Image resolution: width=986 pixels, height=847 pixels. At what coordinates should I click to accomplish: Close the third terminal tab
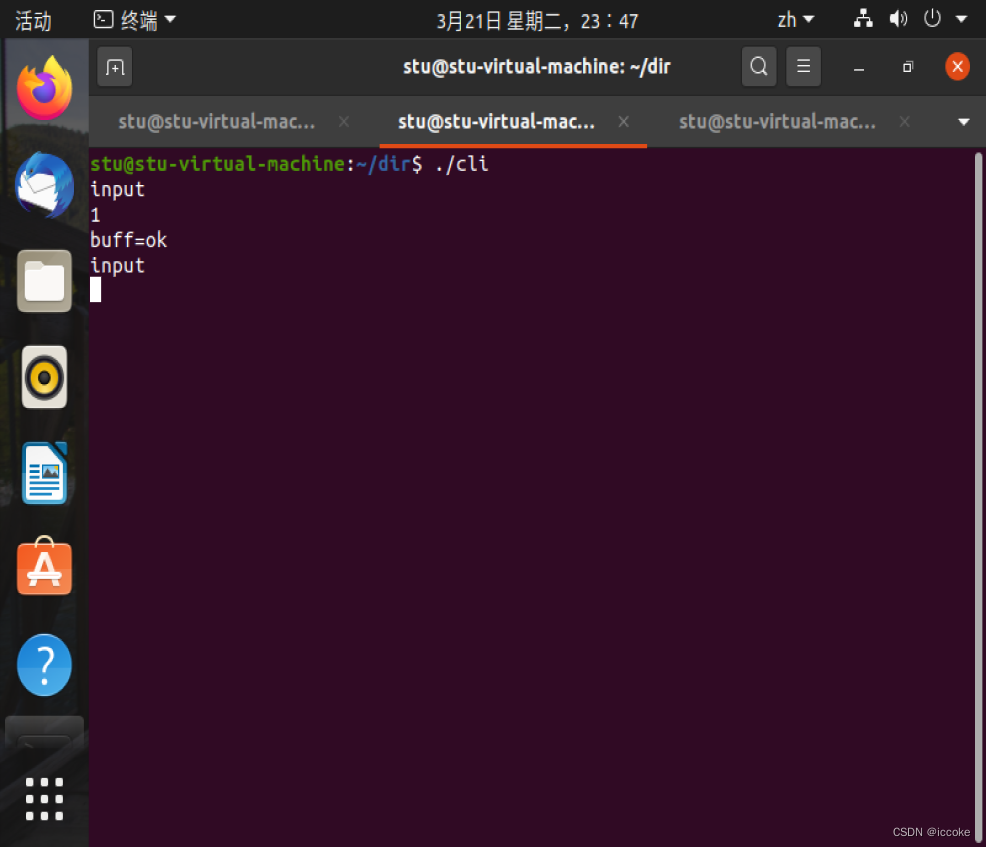tap(904, 121)
